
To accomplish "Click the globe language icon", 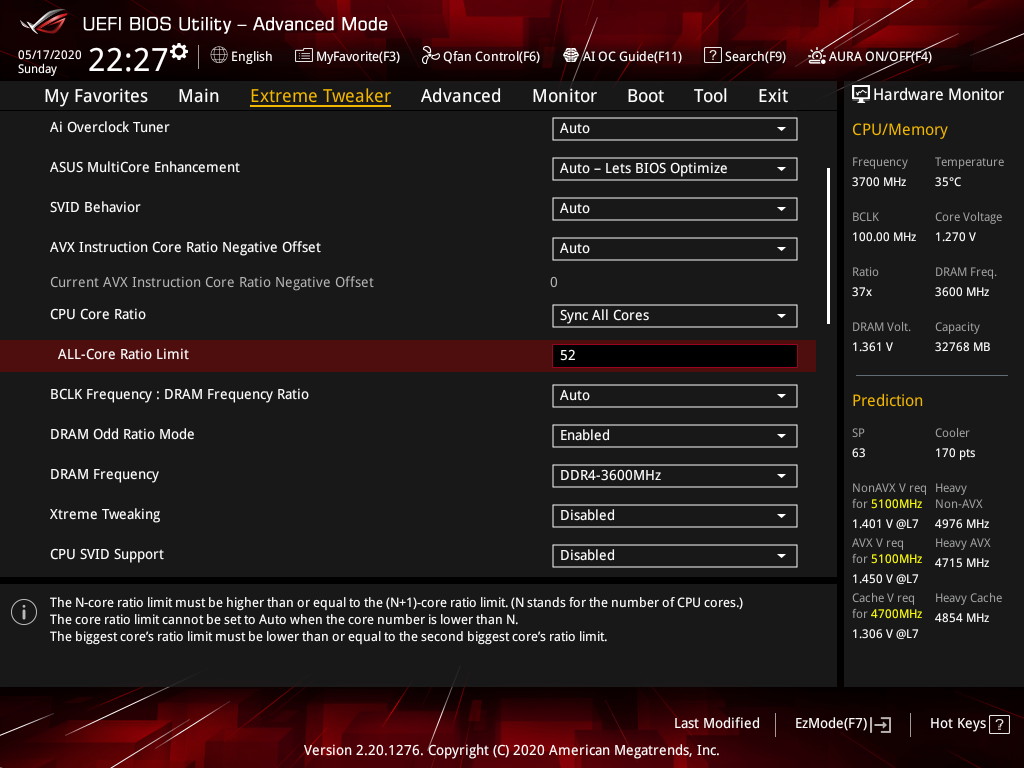I will 219,56.
